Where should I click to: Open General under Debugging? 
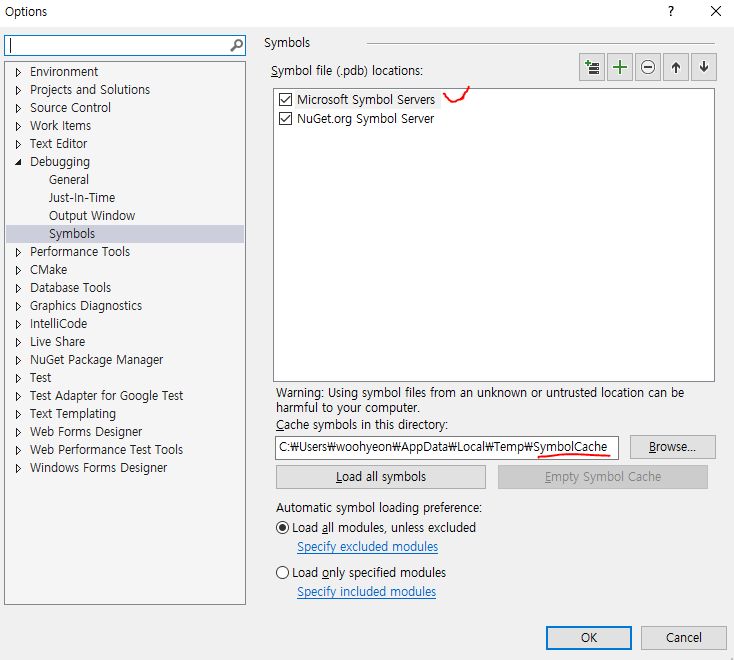coord(69,180)
